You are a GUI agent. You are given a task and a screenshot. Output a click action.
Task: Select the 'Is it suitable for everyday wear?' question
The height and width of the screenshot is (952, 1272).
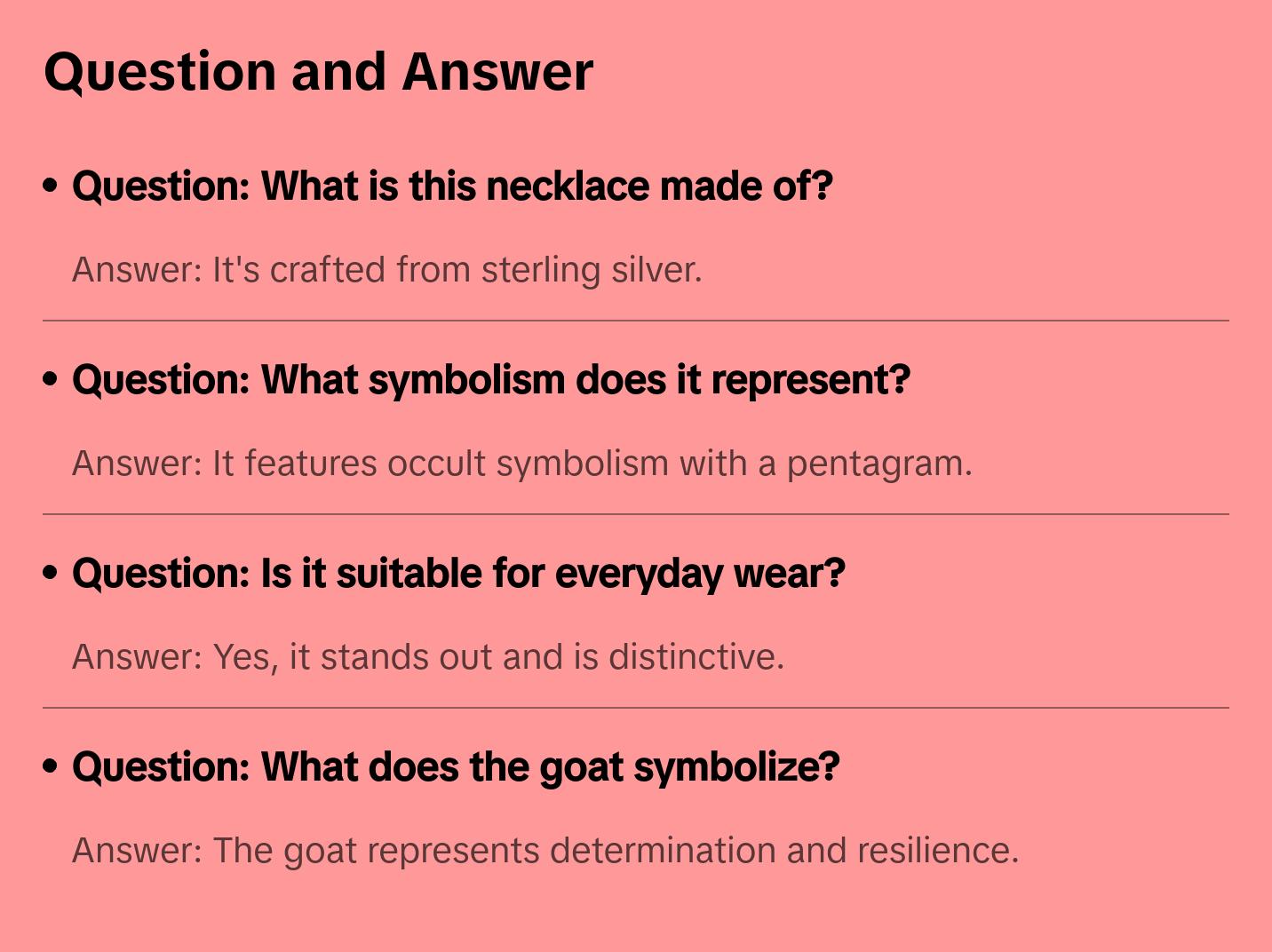458,574
